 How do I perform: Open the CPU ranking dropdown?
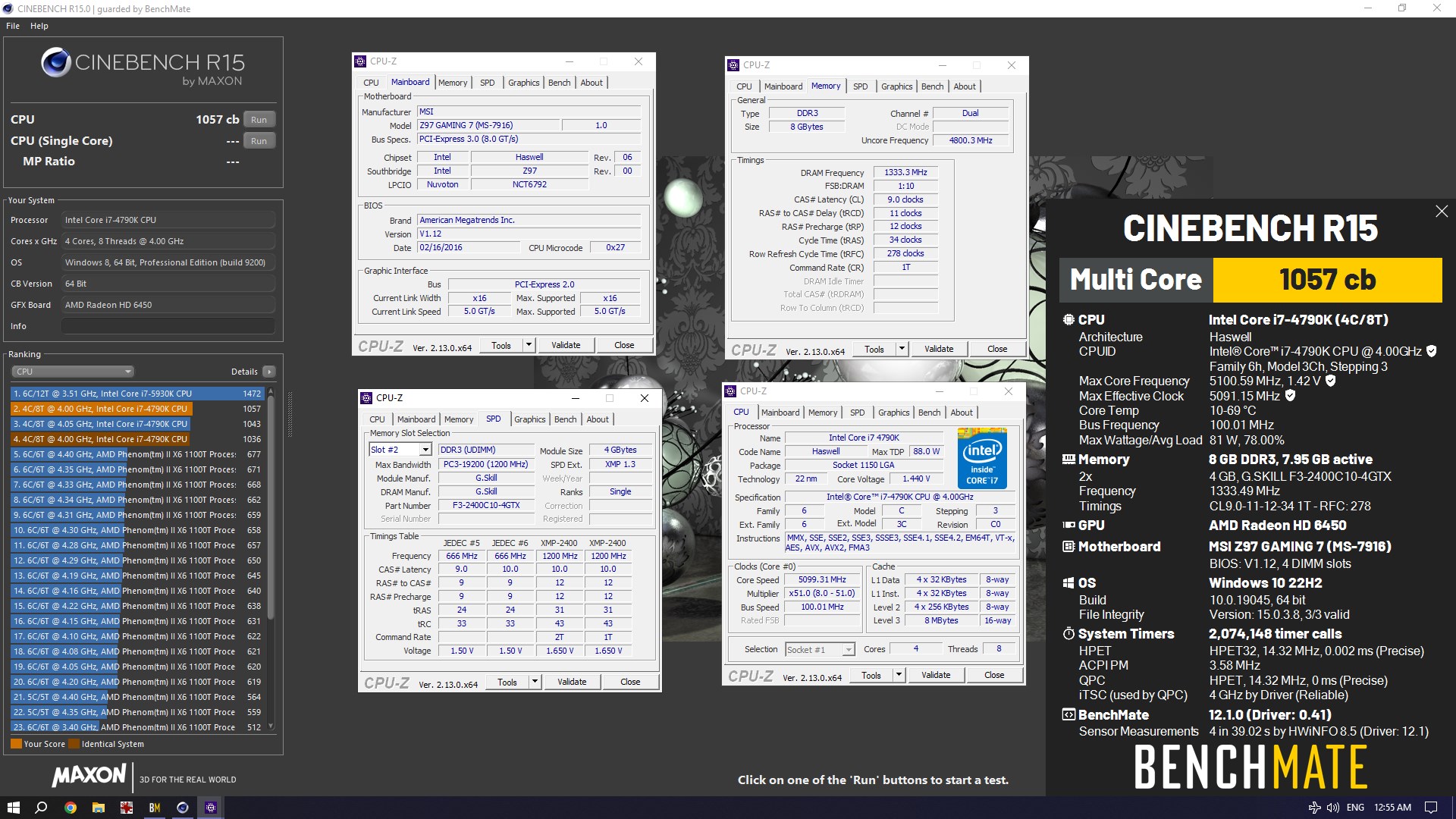click(x=73, y=372)
